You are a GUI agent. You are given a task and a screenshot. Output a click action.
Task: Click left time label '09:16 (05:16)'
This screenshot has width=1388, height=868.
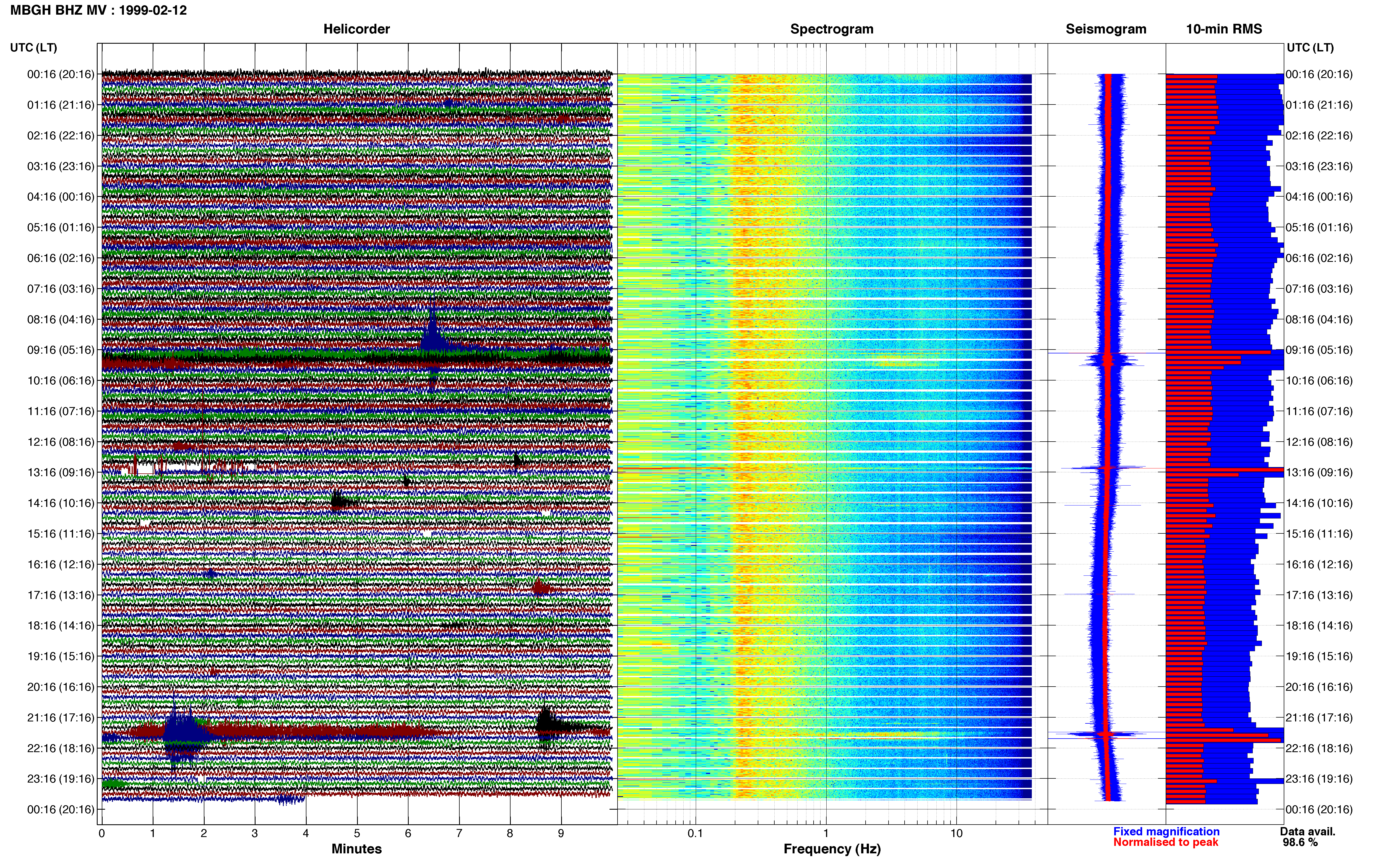tap(60, 350)
